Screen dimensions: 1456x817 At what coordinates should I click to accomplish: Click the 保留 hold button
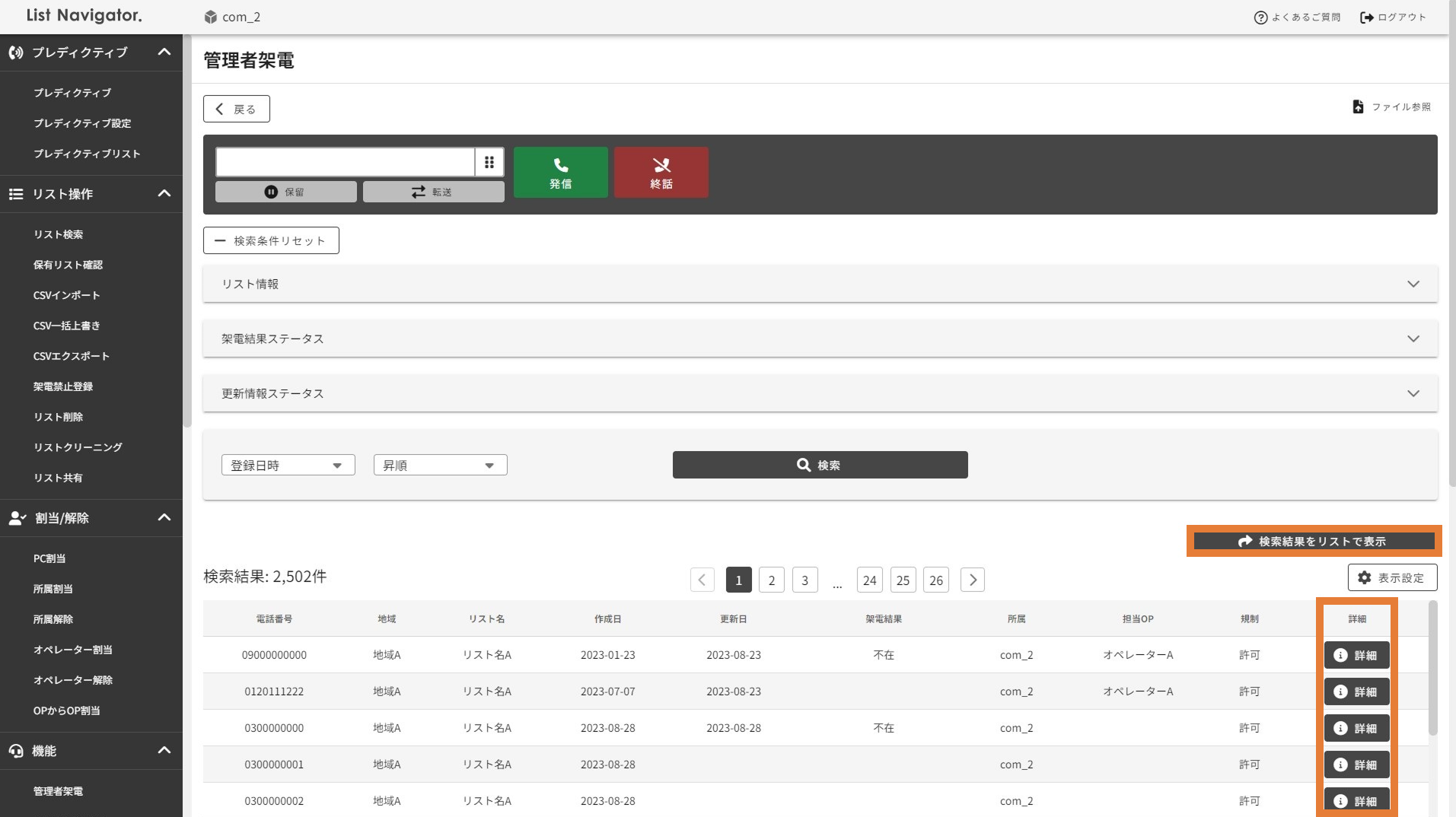point(285,192)
